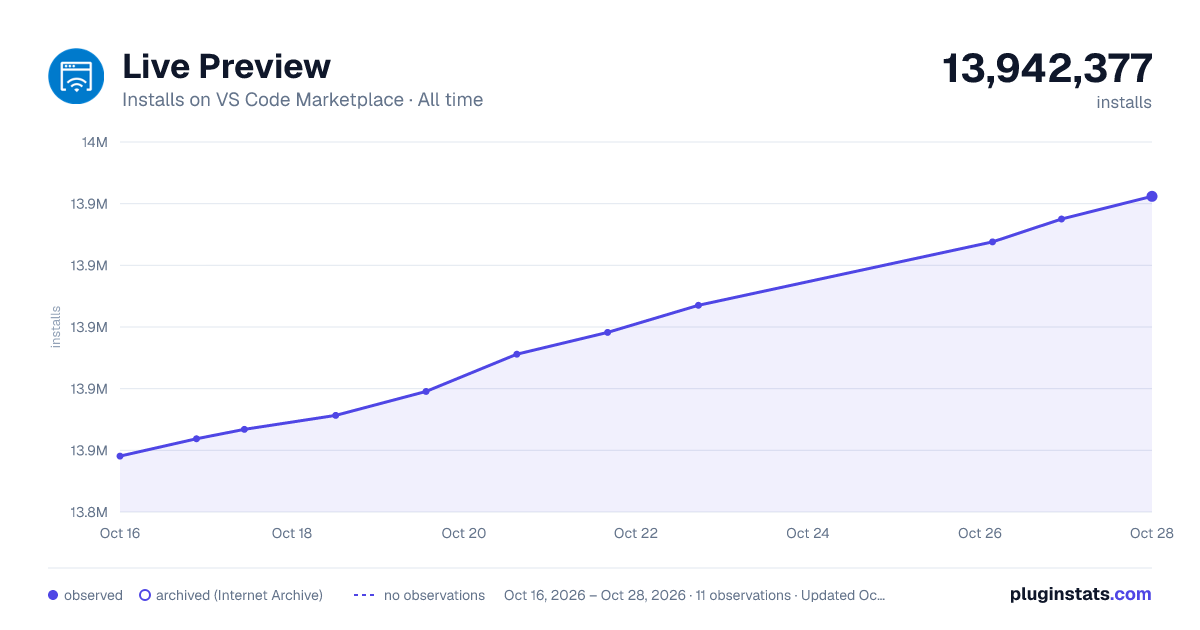This screenshot has height=630, width=1200.
Task: Open the pluginstats.com link
Action: click(1081, 594)
